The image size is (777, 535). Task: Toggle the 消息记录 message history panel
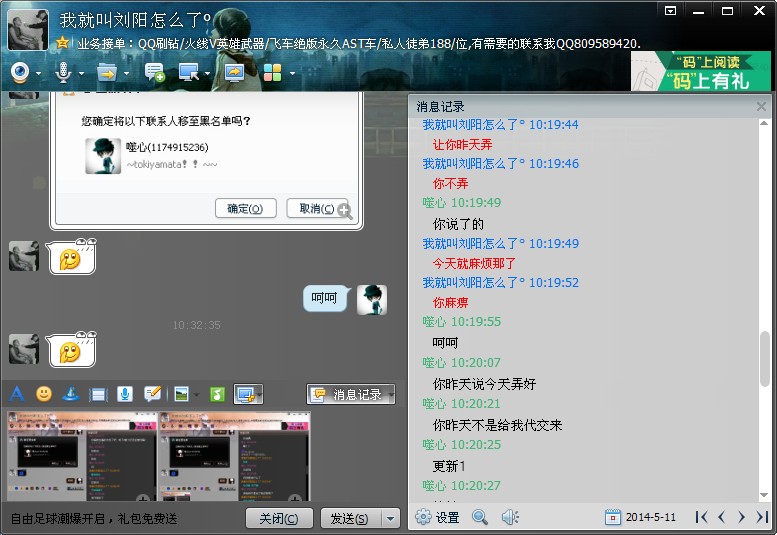(350, 394)
